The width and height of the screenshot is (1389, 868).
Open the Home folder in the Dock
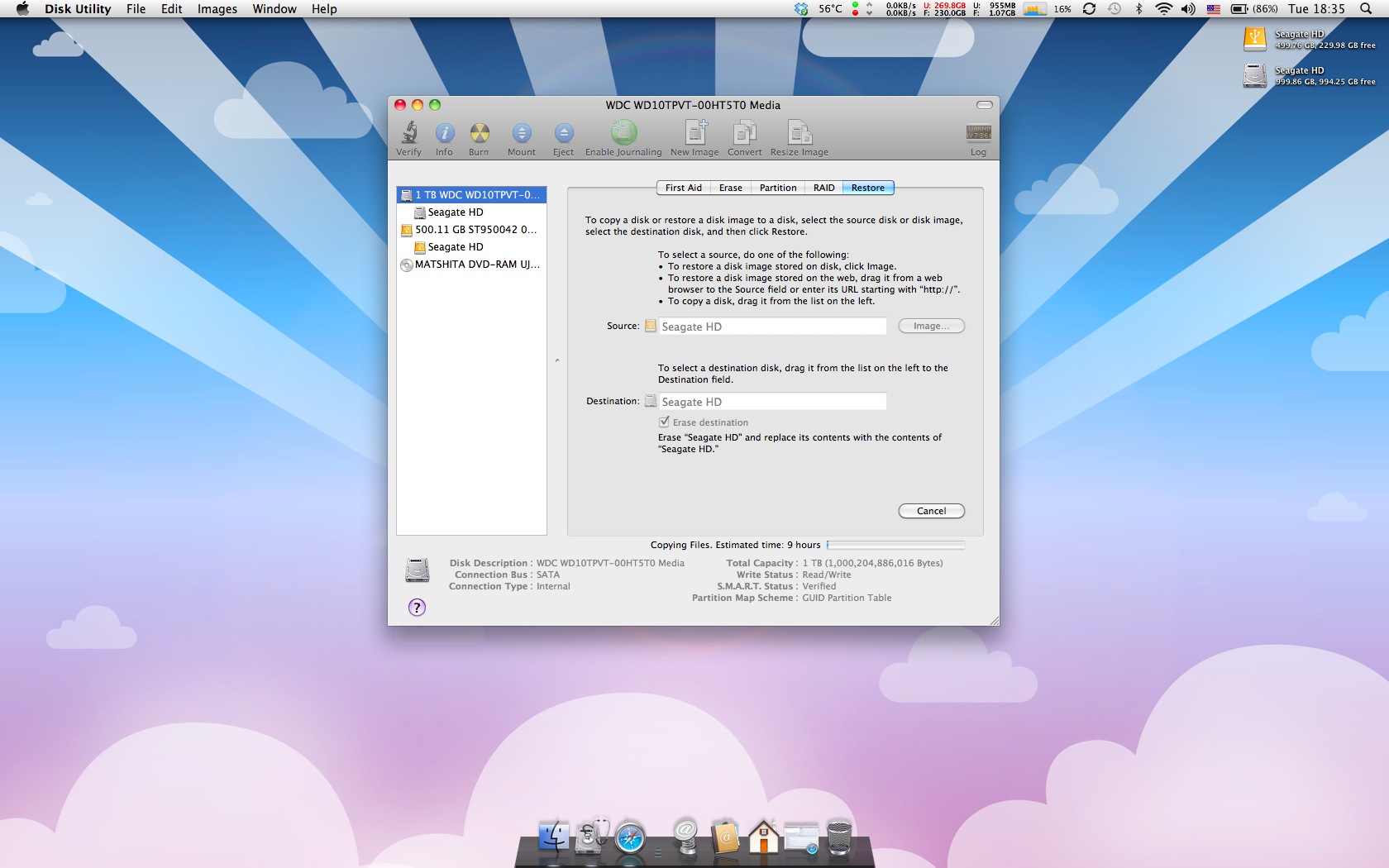click(763, 837)
